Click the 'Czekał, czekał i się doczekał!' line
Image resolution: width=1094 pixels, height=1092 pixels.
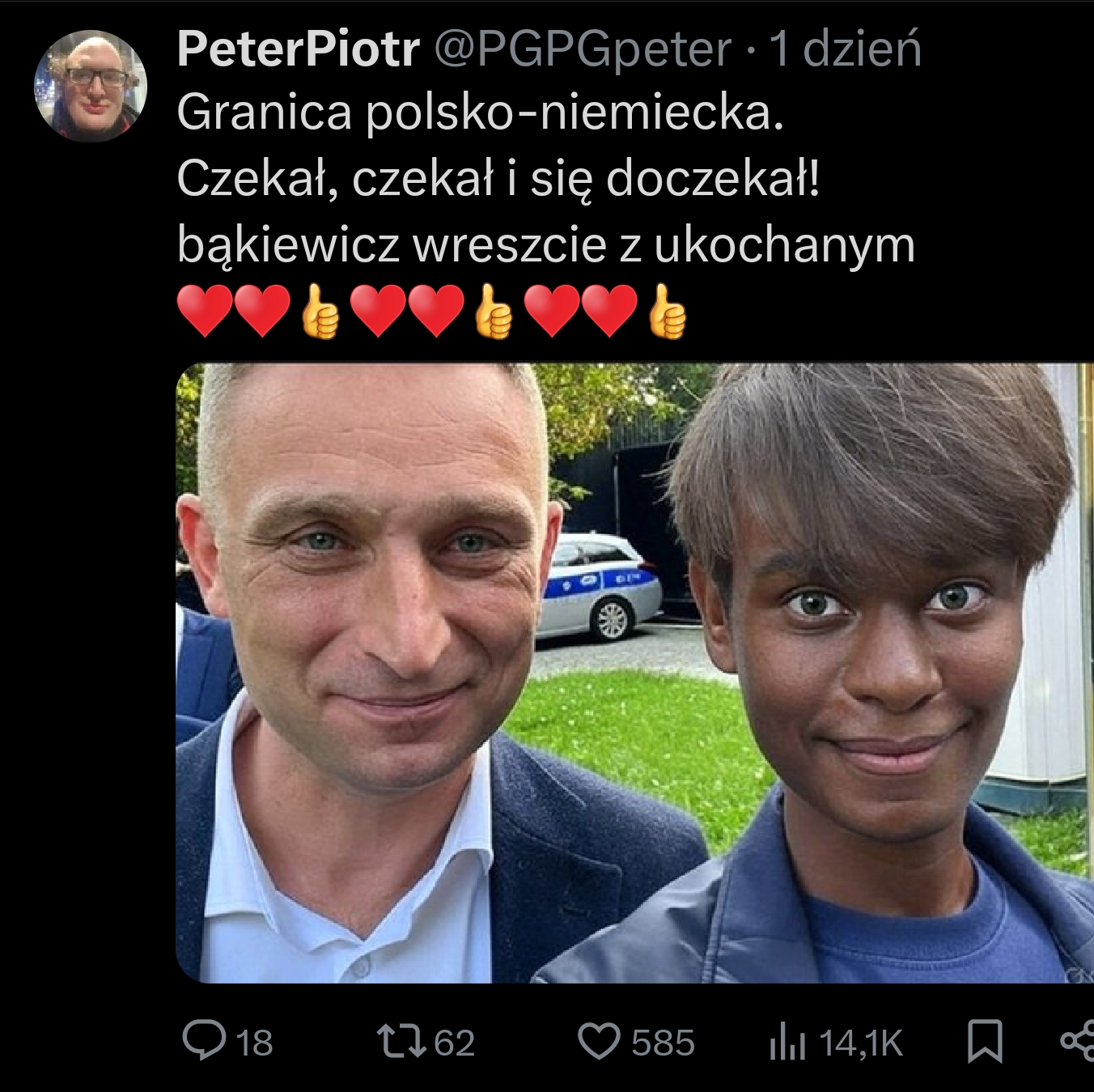click(x=498, y=178)
